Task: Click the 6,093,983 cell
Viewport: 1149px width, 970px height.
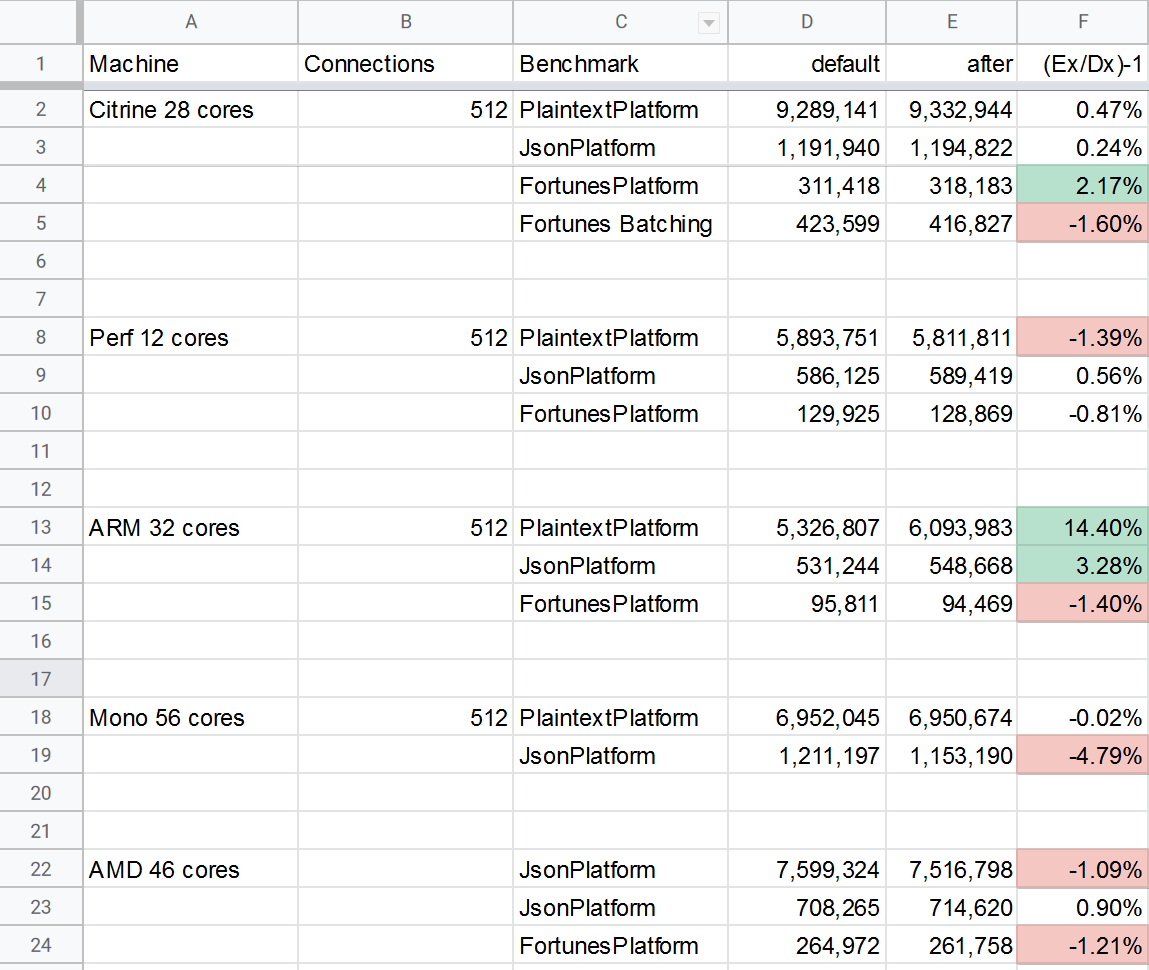Action: [952, 527]
